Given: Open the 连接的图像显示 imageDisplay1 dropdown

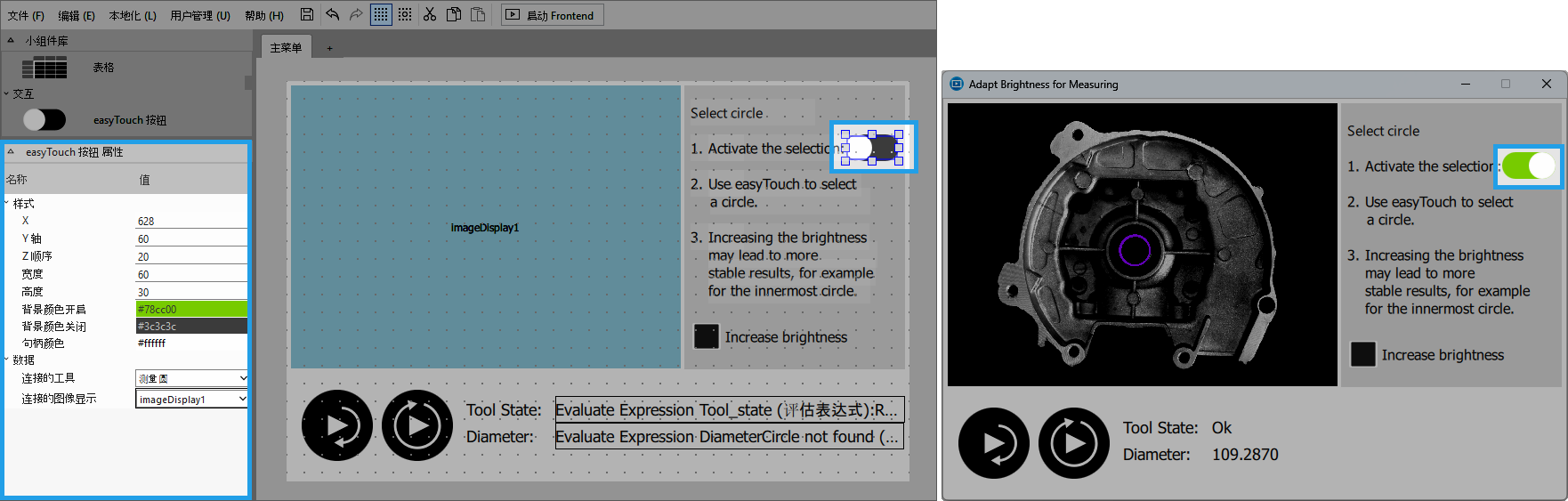Looking at the screenshot, I should (191, 400).
